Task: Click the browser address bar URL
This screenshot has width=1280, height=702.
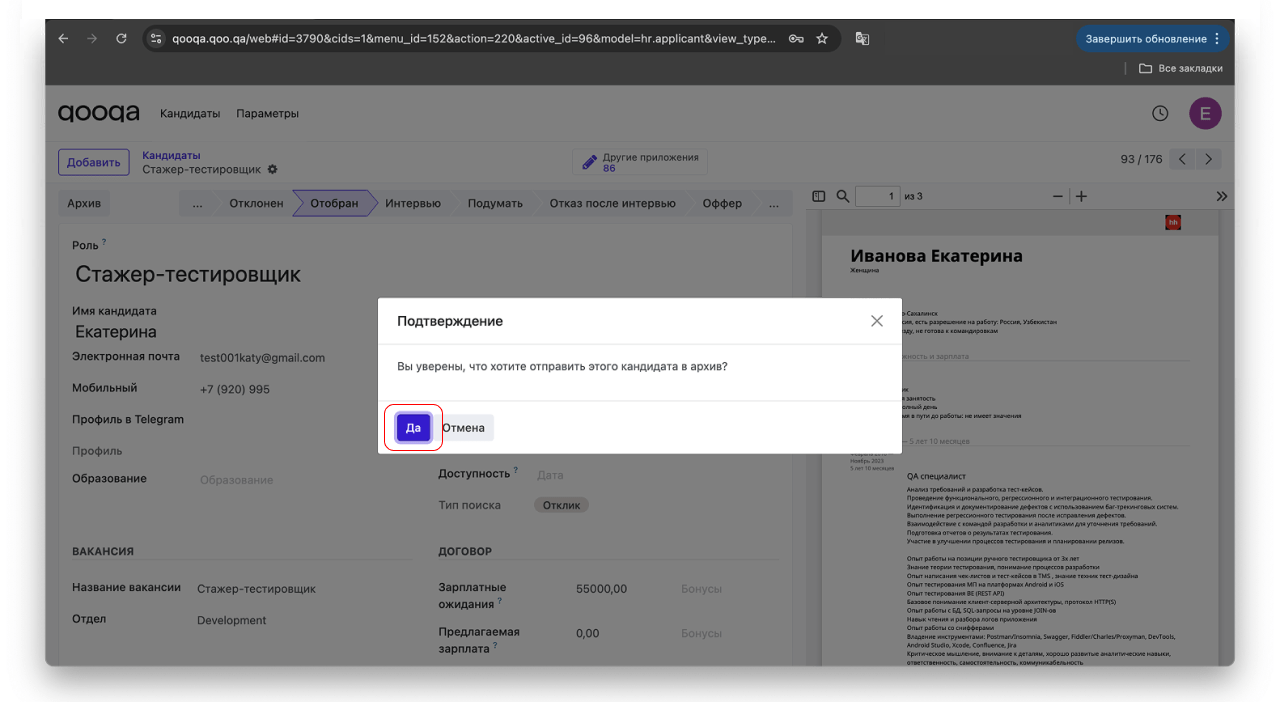Action: (x=473, y=39)
